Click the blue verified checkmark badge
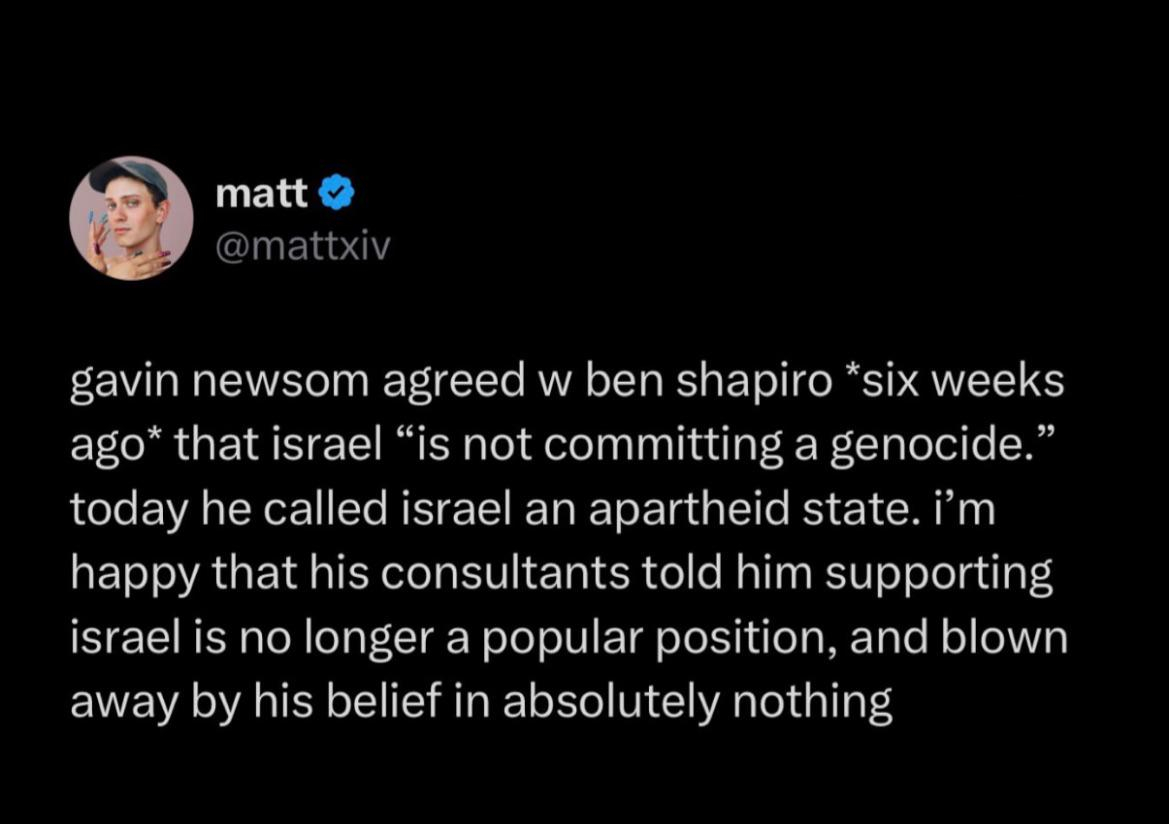This screenshot has height=824, width=1169. (x=335, y=195)
